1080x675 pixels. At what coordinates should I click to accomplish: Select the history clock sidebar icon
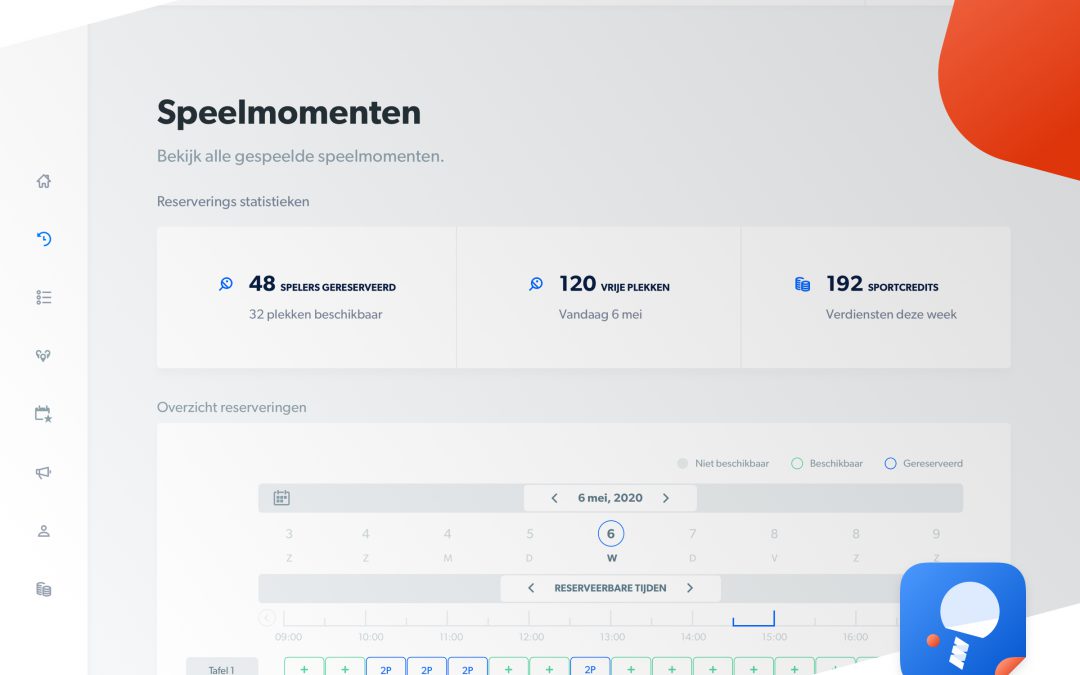[43, 239]
